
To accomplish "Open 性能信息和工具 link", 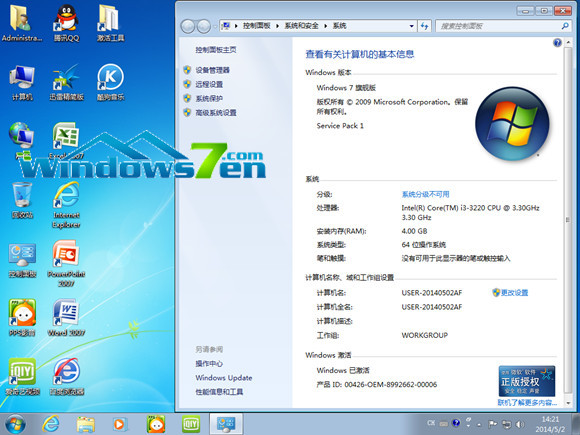I will pos(219,392).
